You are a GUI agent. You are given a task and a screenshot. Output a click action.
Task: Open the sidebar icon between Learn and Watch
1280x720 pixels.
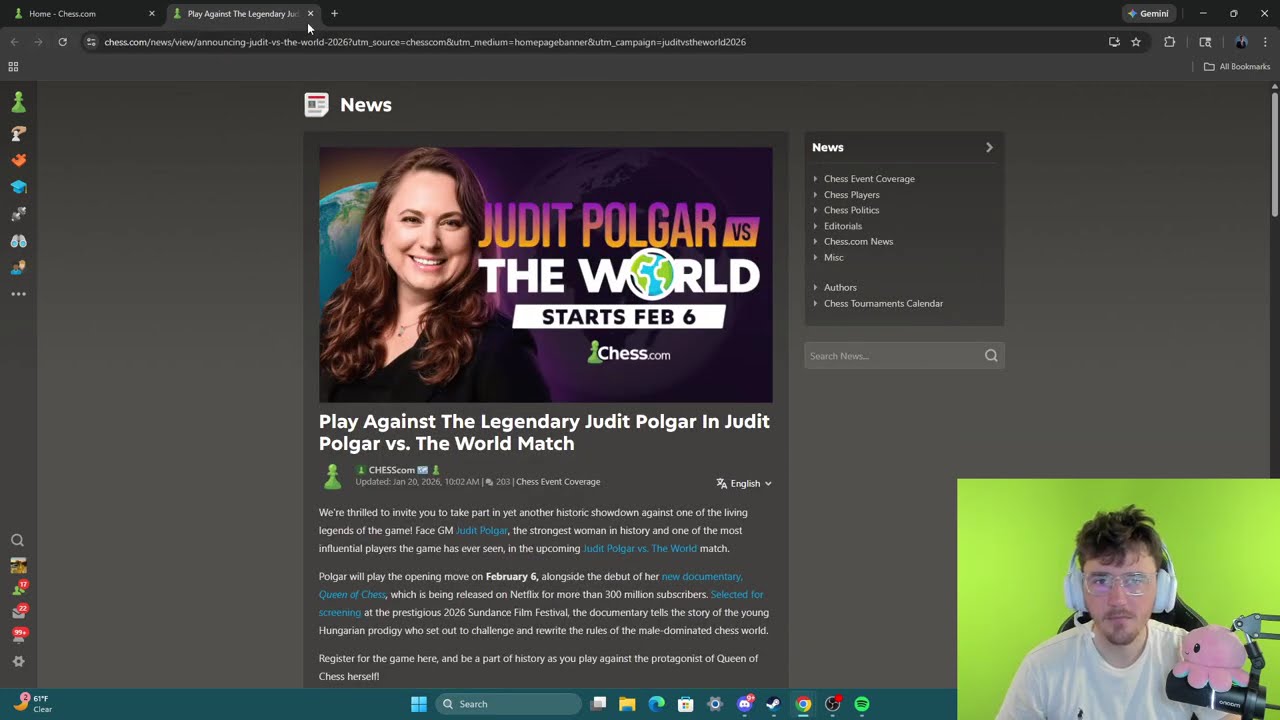coord(18,214)
